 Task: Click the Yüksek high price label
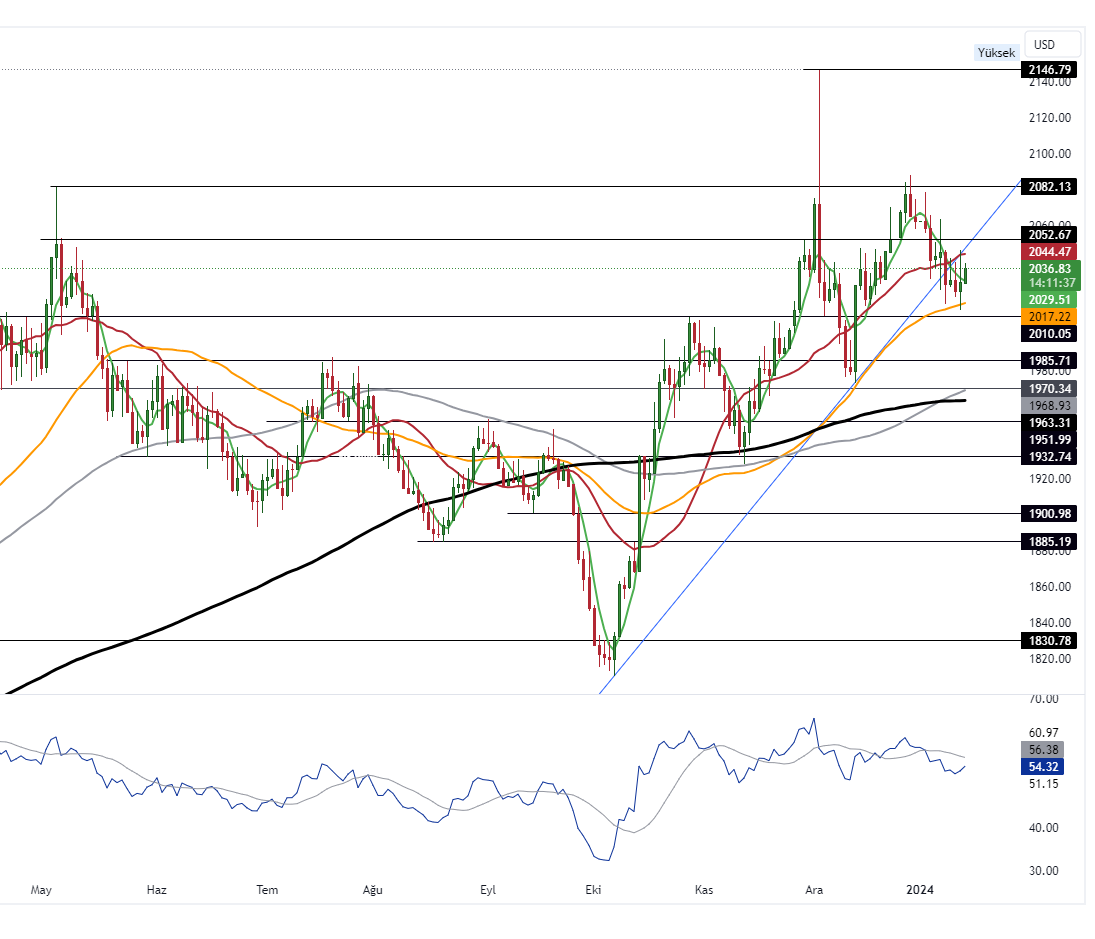(x=996, y=52)
